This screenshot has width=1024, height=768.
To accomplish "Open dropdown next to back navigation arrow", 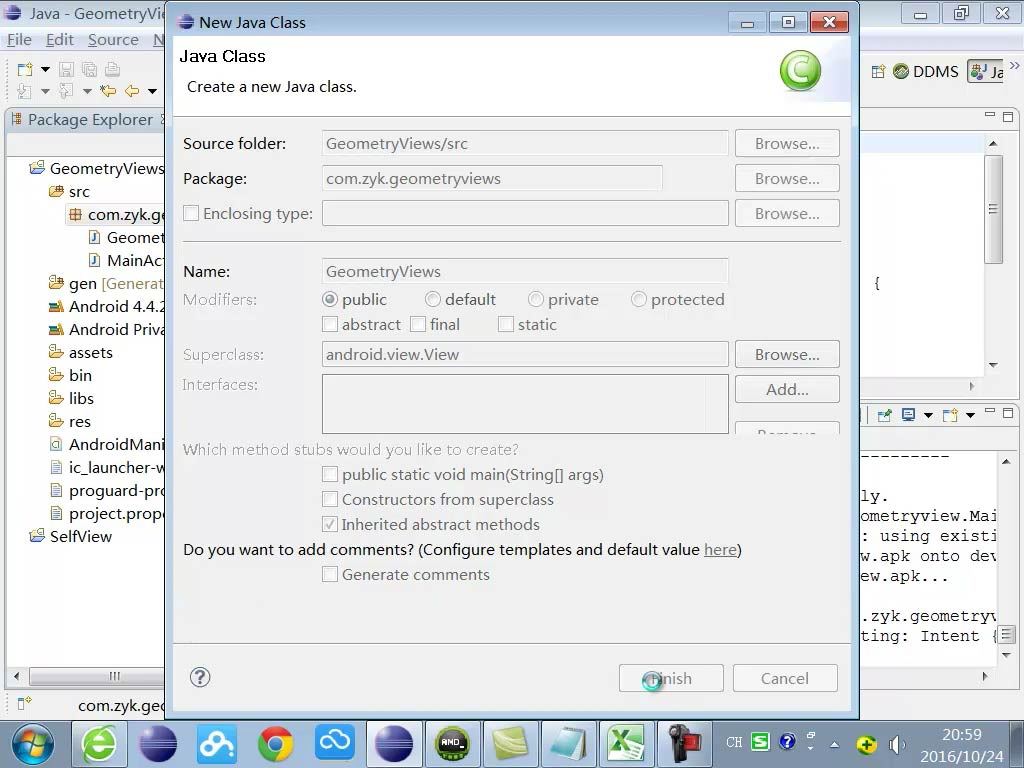I will (152, 91).
